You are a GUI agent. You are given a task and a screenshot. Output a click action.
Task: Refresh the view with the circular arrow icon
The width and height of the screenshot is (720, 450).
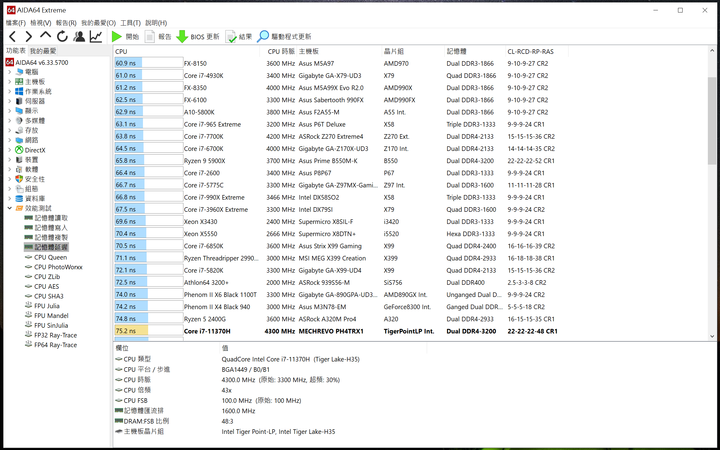tap(62, 36)
